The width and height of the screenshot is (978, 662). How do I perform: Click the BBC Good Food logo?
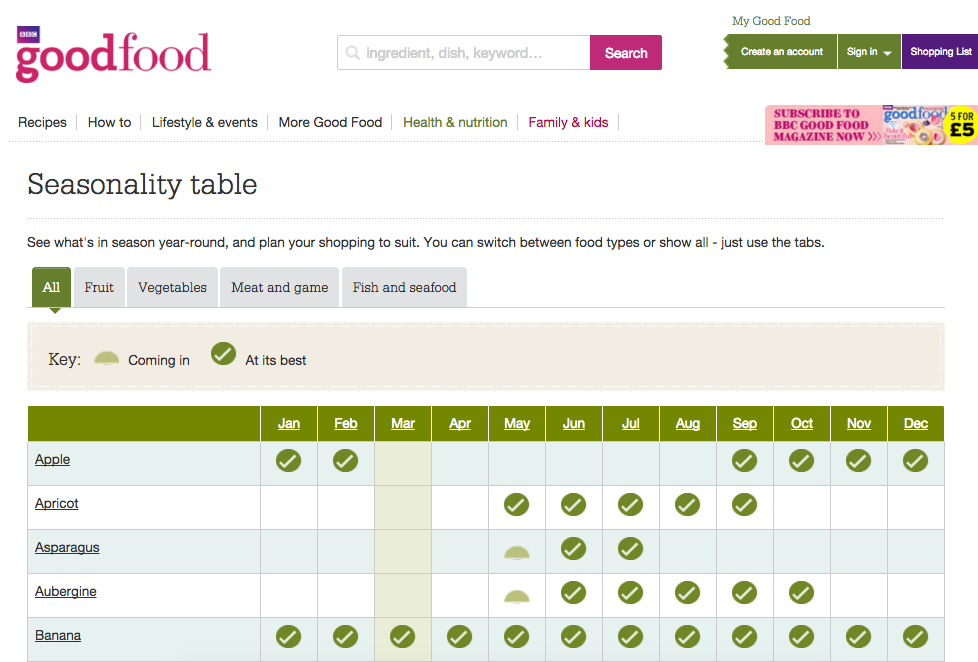point(113,56)
